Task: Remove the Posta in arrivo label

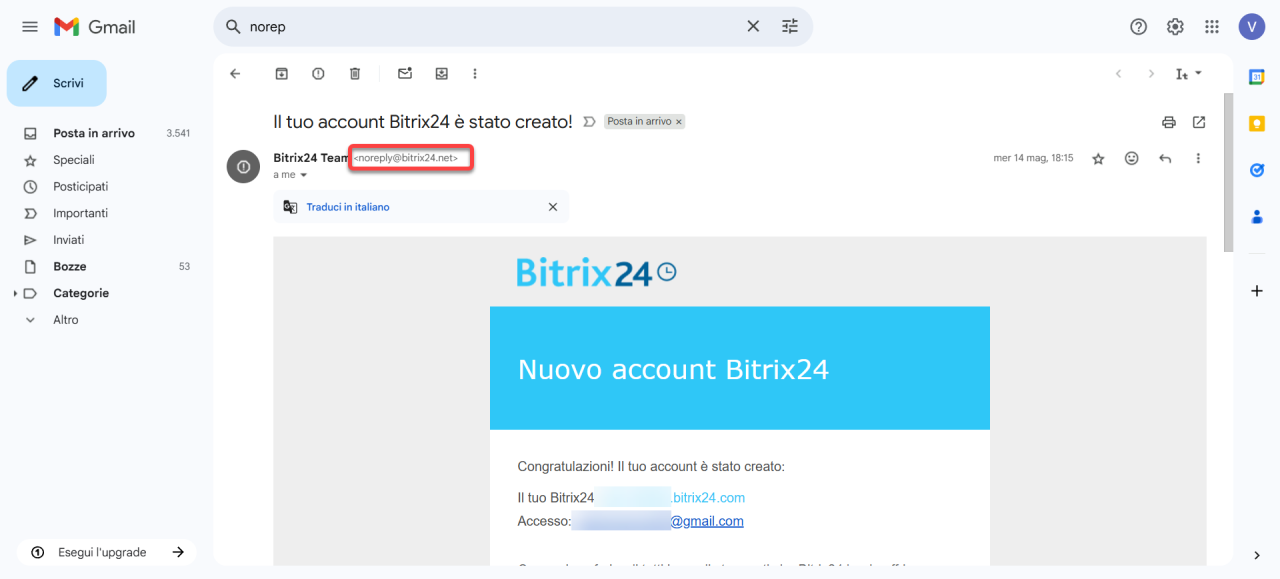Action: pos(679,122)
